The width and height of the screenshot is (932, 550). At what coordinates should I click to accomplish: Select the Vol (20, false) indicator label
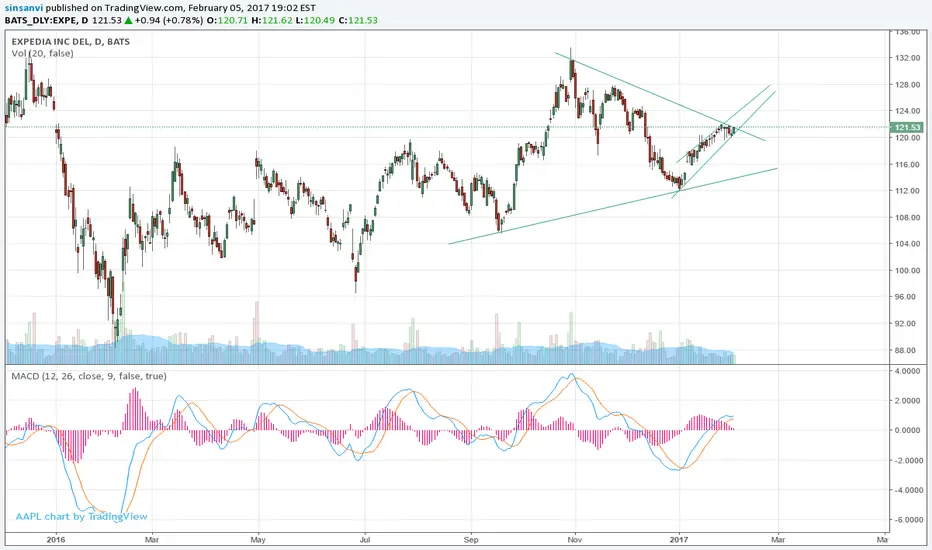click(x=42, y=54)
